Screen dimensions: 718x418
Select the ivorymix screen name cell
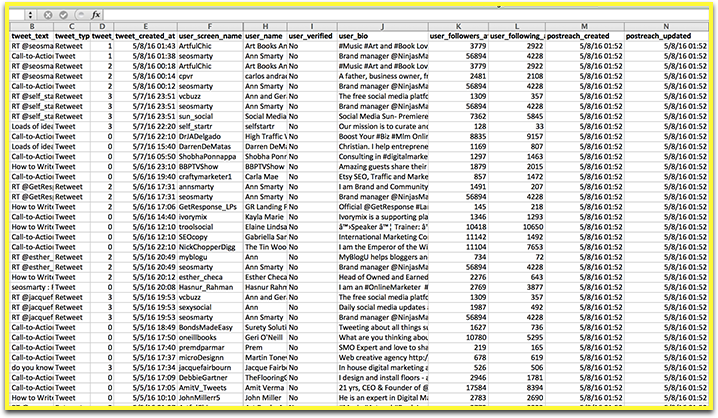click(210, 217)
